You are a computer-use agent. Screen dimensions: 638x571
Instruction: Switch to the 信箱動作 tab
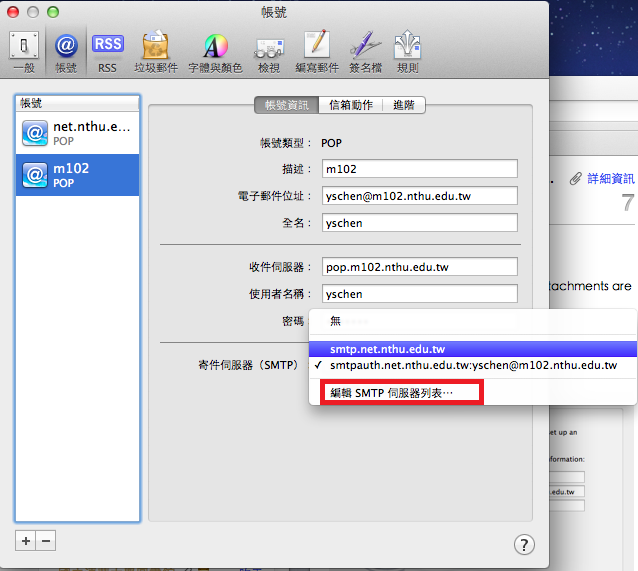coord(350,105)
